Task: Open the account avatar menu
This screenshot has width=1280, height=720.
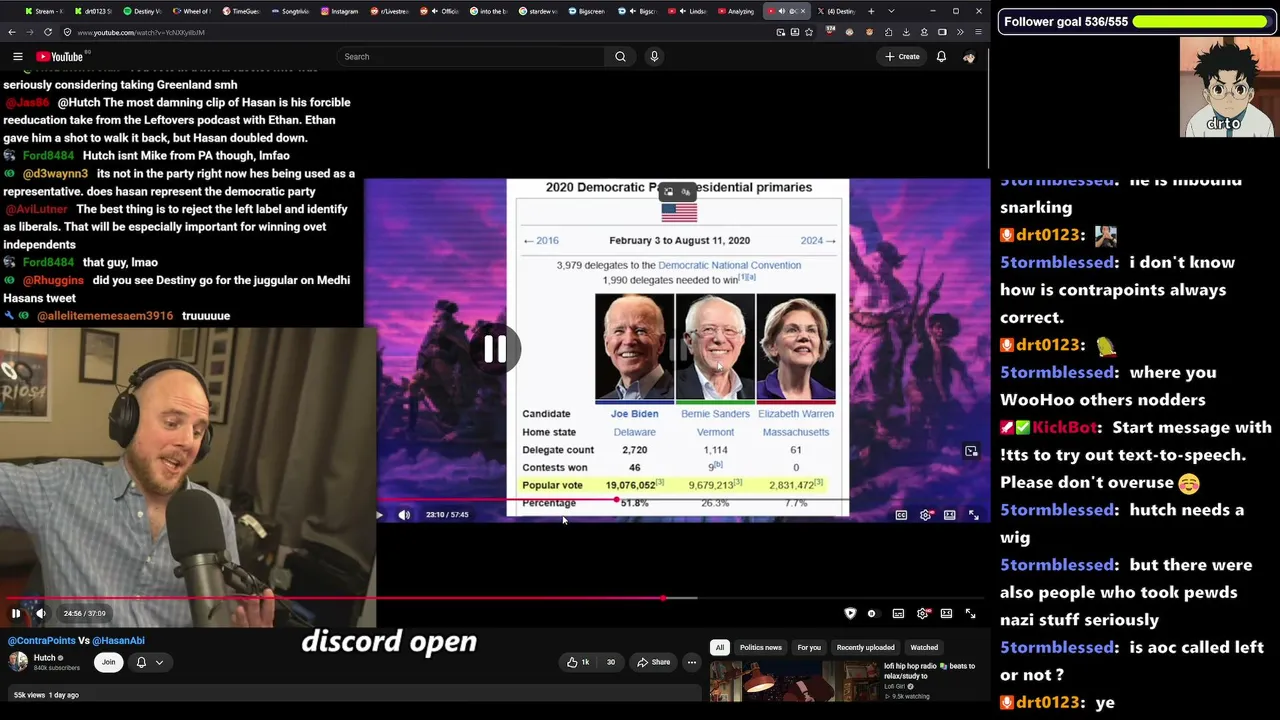Action: [968, 57]
